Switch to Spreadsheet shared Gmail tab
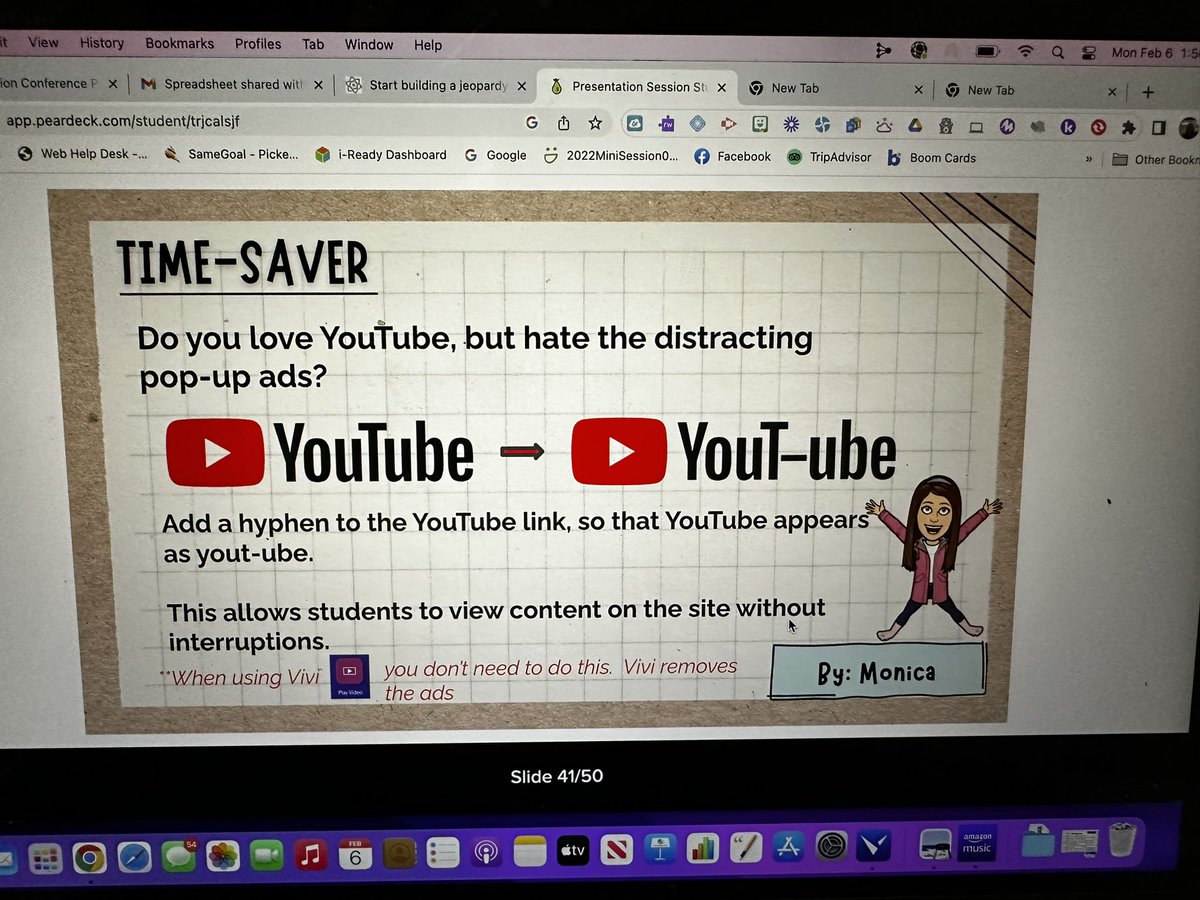The width and height of the screenshot is (1200, 900). (x=231, y=84)
